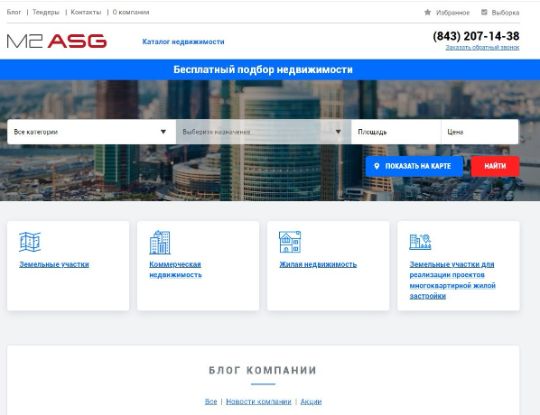Expand the Выберите назначение dropdown
This screenshot has height=415, width=540.
(x=263, y=132)
